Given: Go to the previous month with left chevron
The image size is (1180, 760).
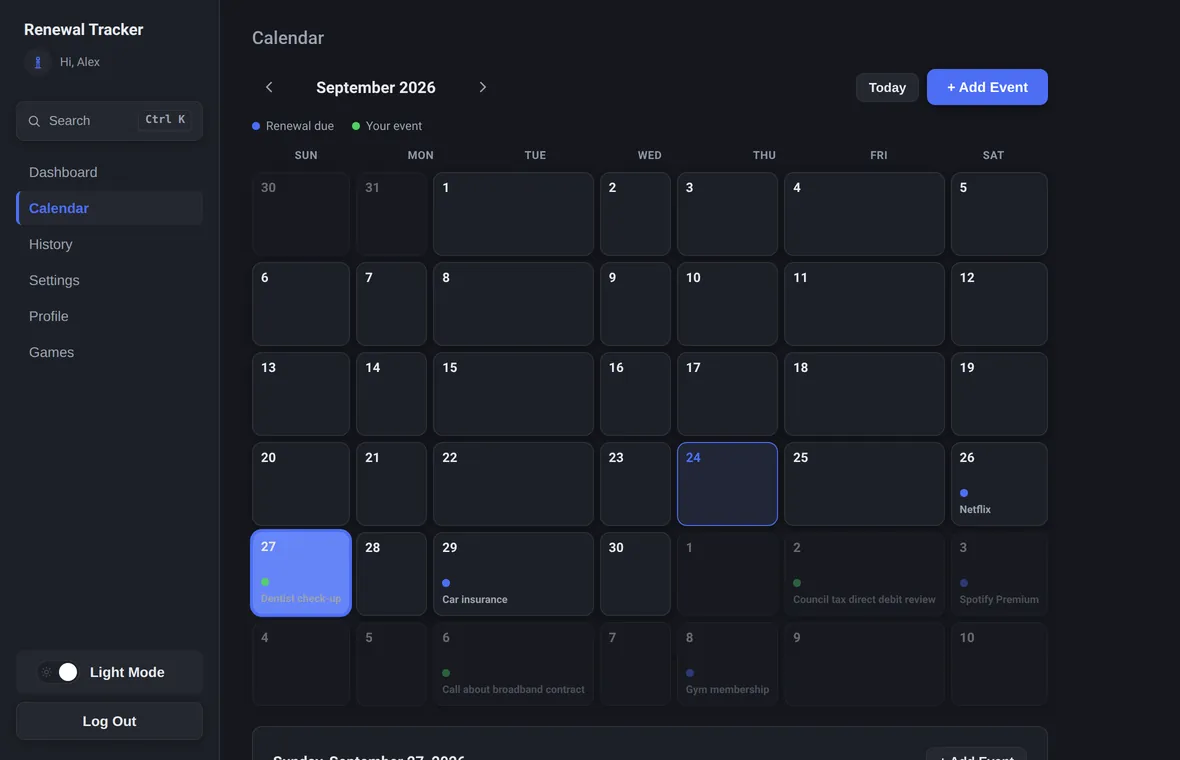Looking at the screenshot, I should 269,87.
